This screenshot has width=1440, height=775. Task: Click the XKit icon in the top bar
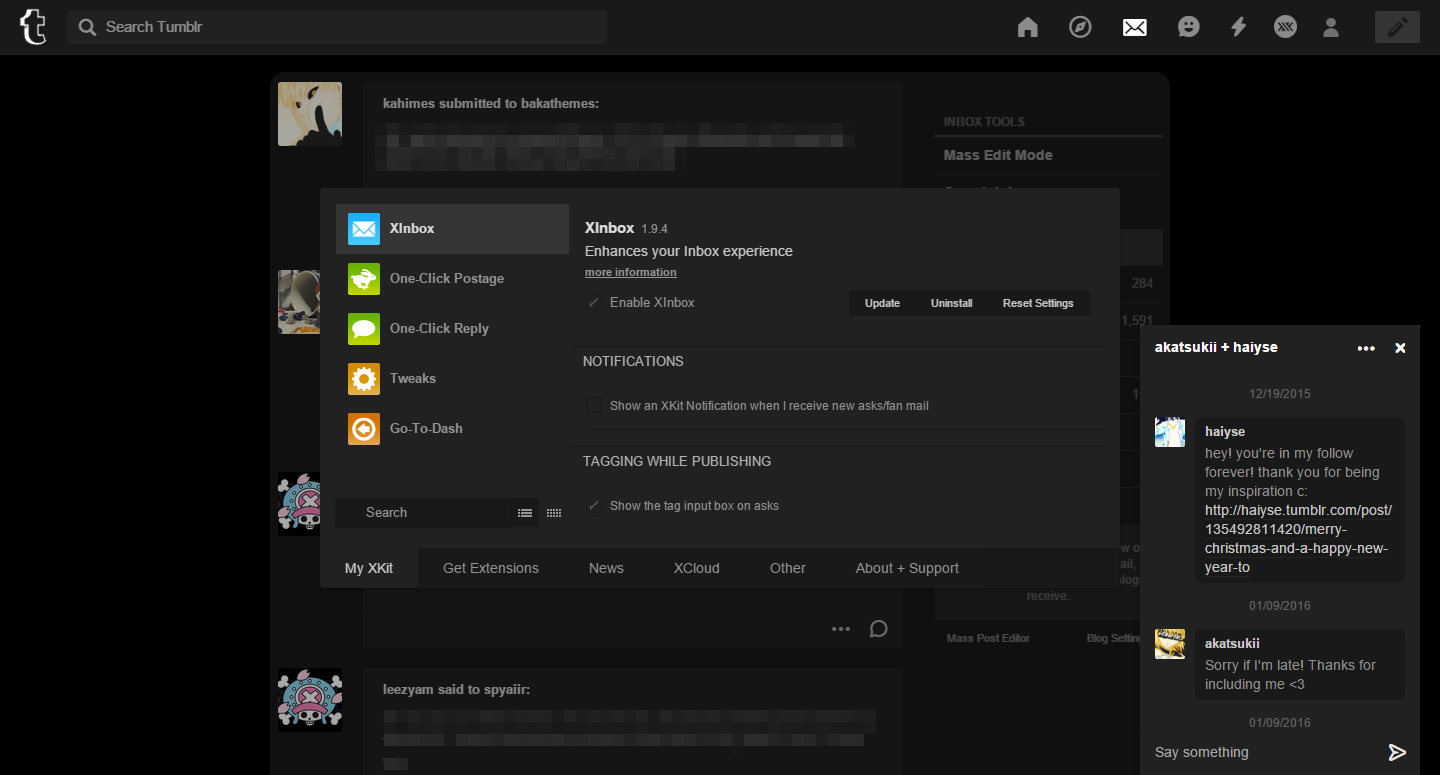(1285, 27)
